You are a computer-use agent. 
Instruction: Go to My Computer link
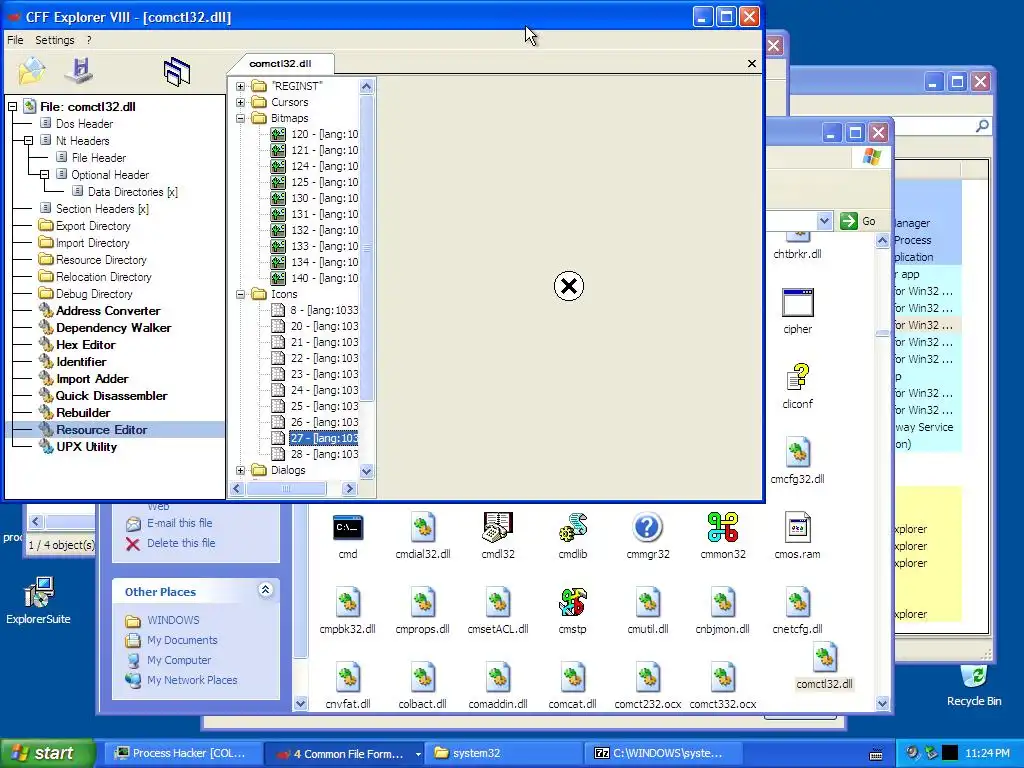179,660
